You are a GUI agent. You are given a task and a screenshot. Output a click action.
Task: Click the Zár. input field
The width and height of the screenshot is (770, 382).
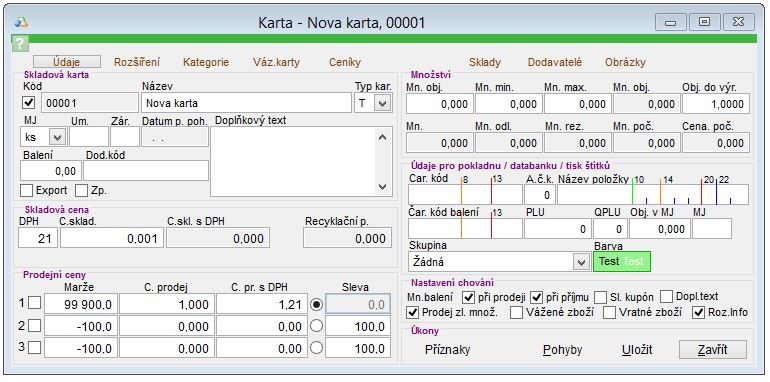pyautogui.click(x=125, y=137)
